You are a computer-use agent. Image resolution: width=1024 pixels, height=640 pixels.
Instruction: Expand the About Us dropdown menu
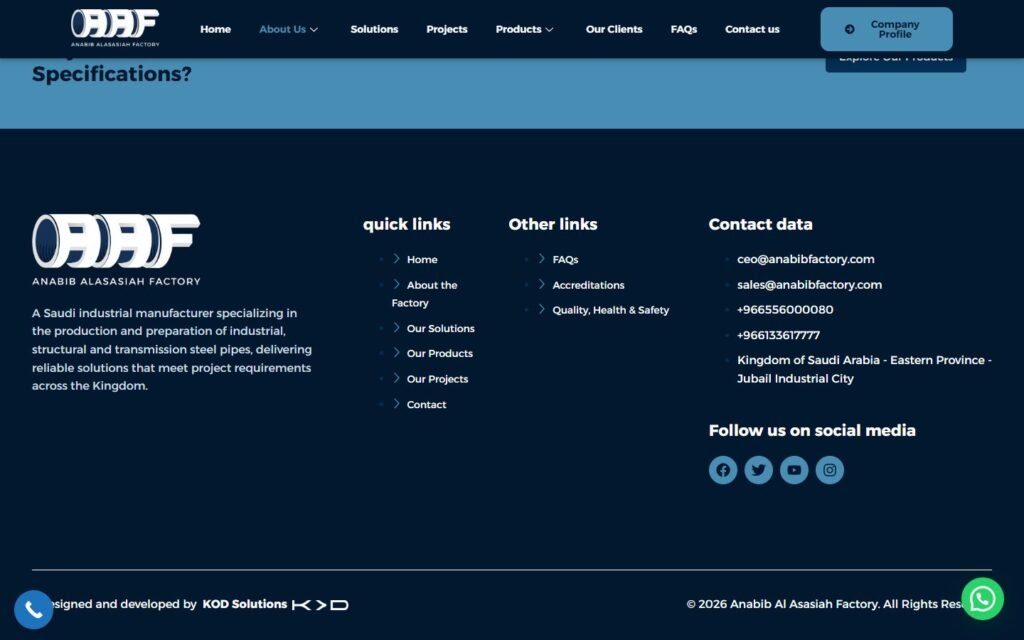click(288, 29)
